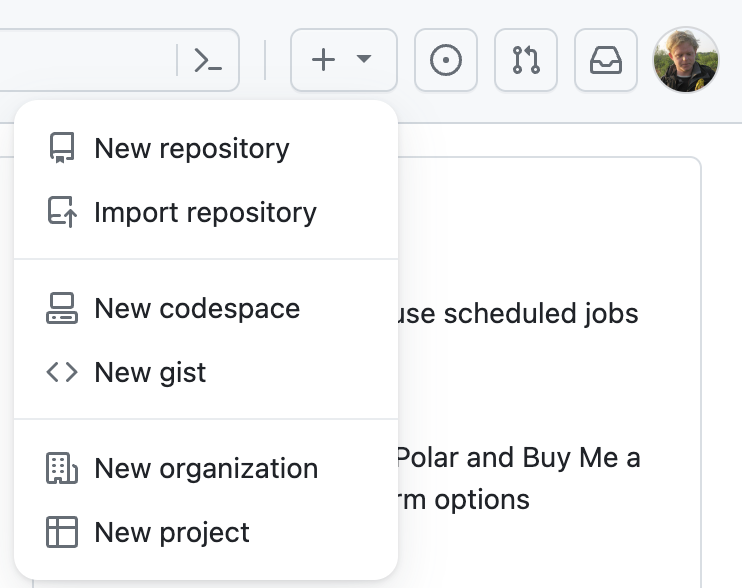The image size is (742, 588).
Task: Choose "Import repository" menu entry
Action: (x=205, y=212)
